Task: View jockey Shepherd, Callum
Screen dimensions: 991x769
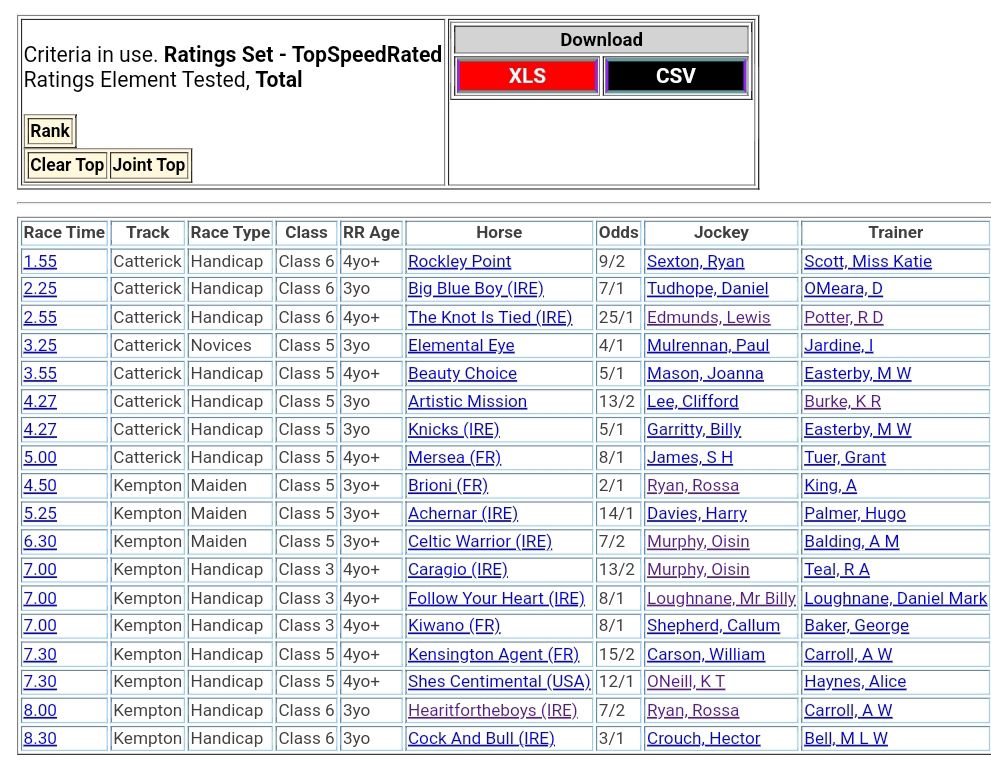Action: 713,625
